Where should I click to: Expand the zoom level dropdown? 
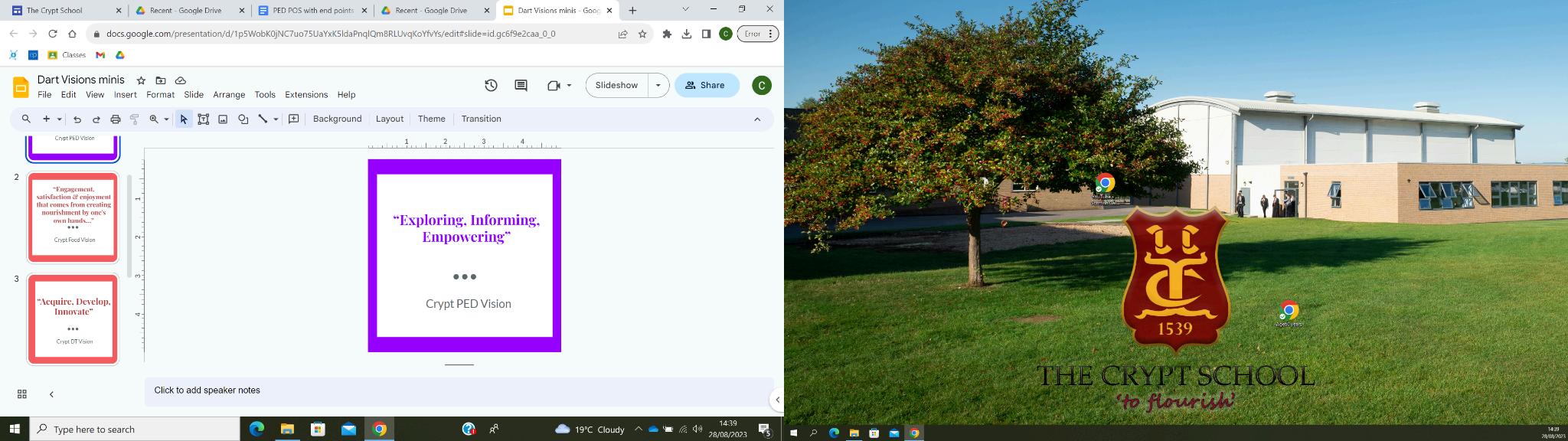click(166, 119)
